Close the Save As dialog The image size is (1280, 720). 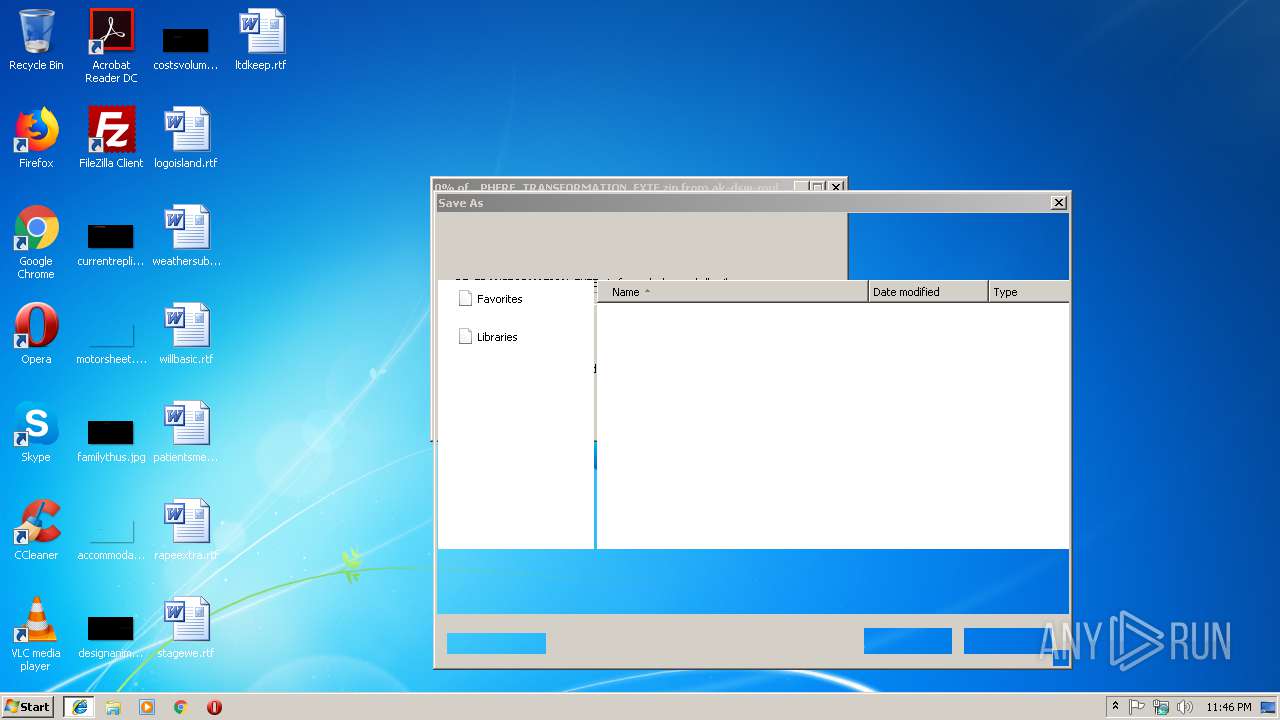[1058, 203]
